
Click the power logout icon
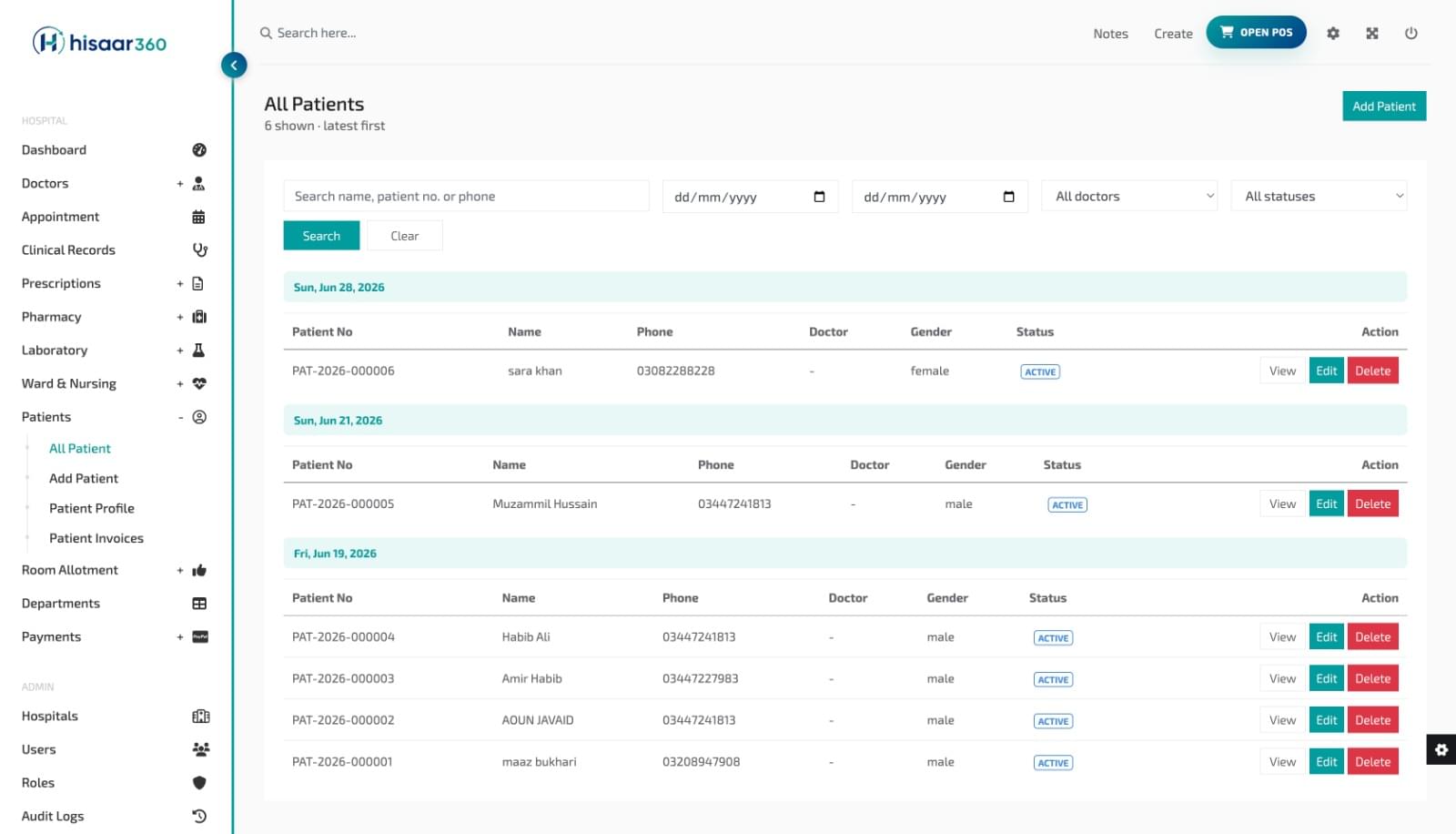[x=1411, y=34]
